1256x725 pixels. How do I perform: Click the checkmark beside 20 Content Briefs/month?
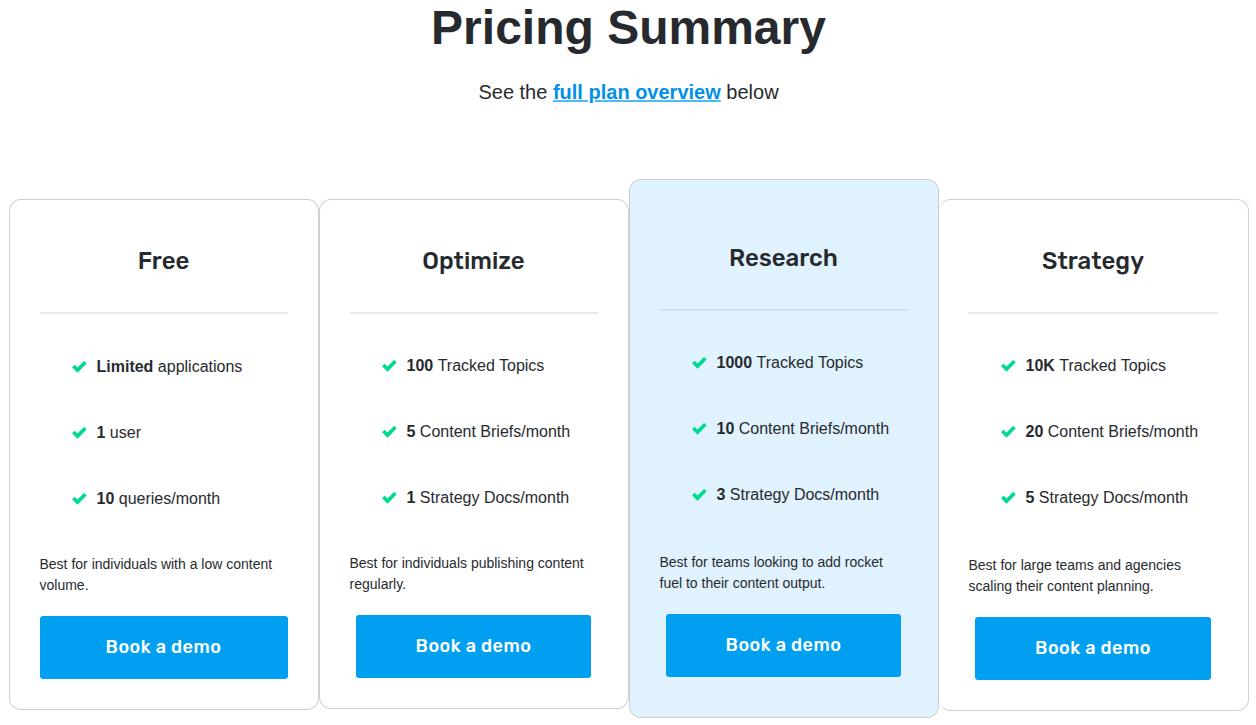[x=1009, y=432]
